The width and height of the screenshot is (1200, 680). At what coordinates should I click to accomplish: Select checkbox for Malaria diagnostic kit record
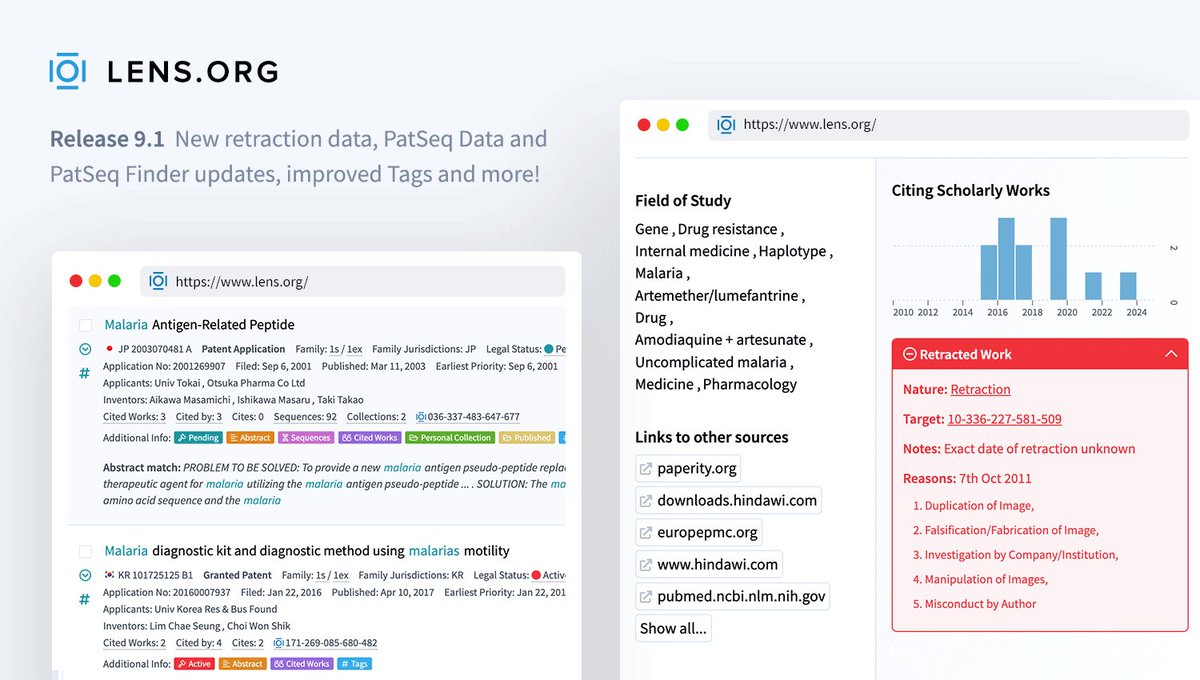(85, 551)
